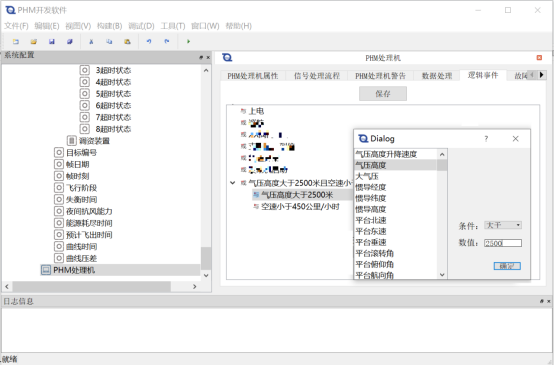Screen dimensions: 554x365
Task: Click the Open folder toolbar icon
Action: (x=34, y=42)
